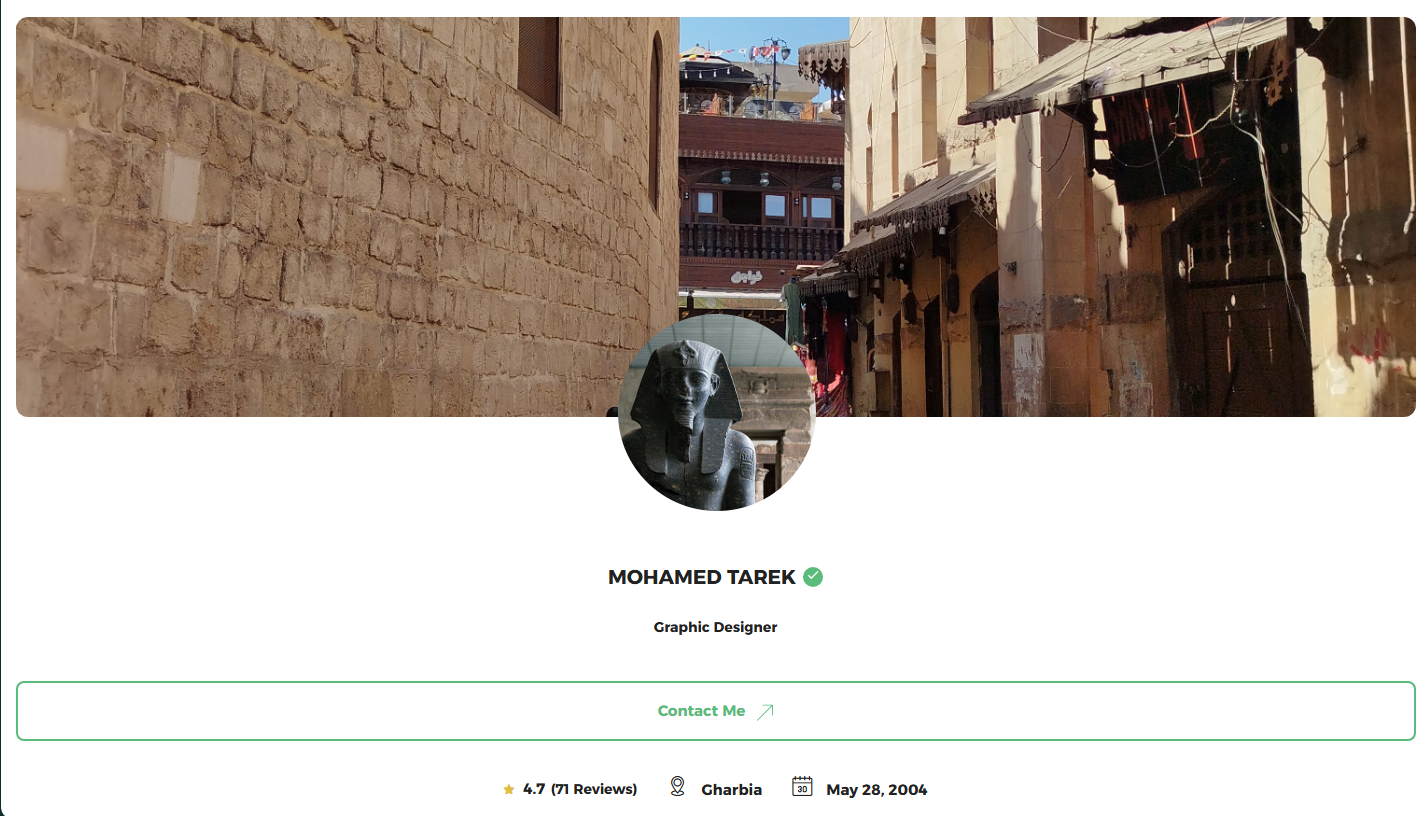Click the Graphic Designer job title

(715, 627)
